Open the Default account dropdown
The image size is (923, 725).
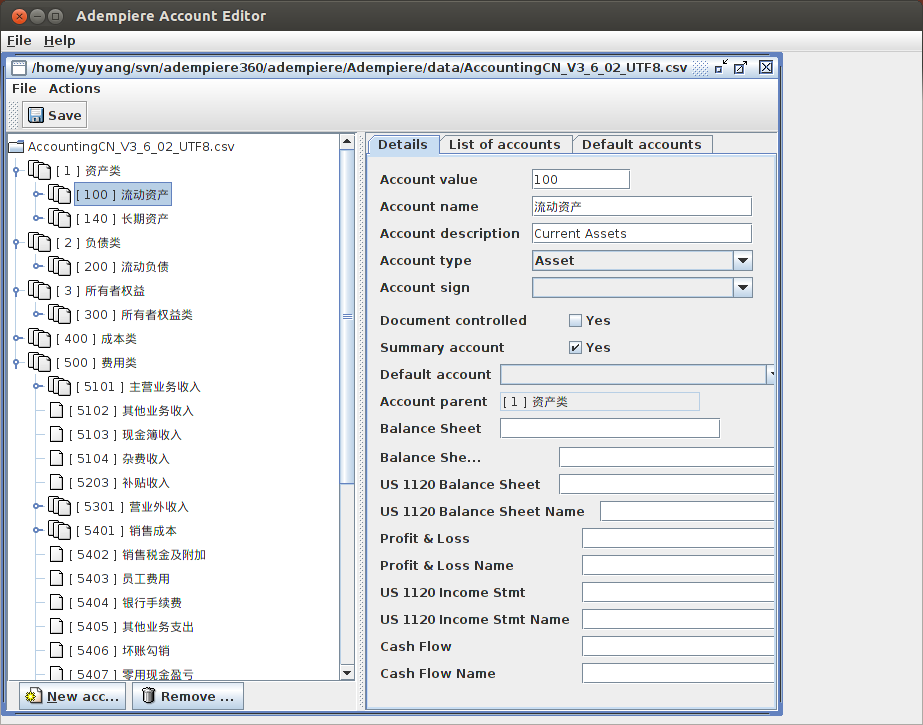[770, 374]
